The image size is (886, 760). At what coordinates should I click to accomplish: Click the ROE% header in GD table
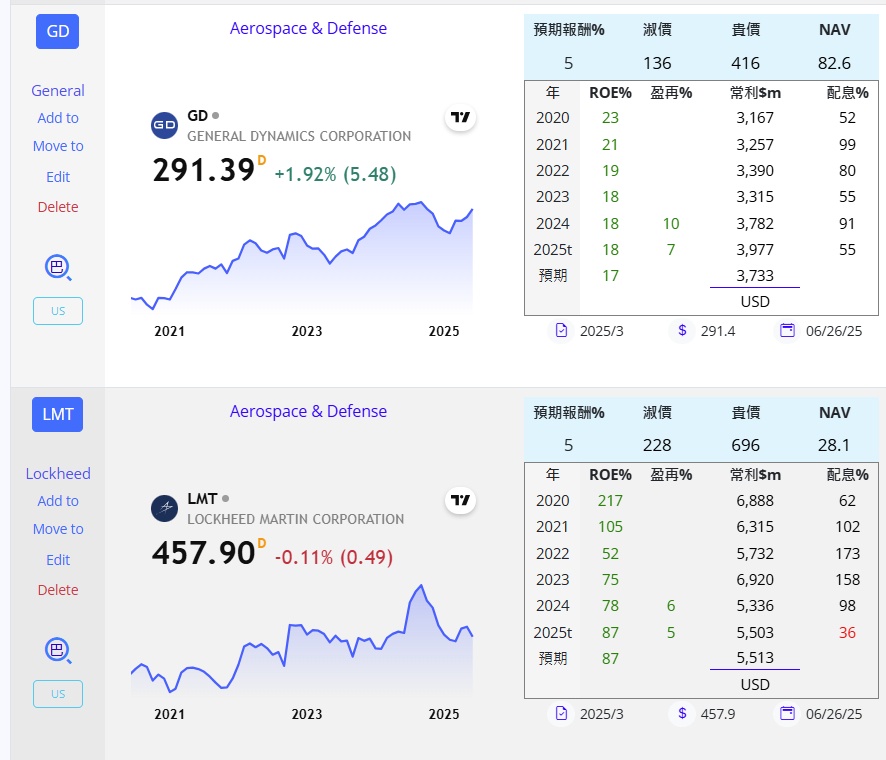click(x=610, y=93)
